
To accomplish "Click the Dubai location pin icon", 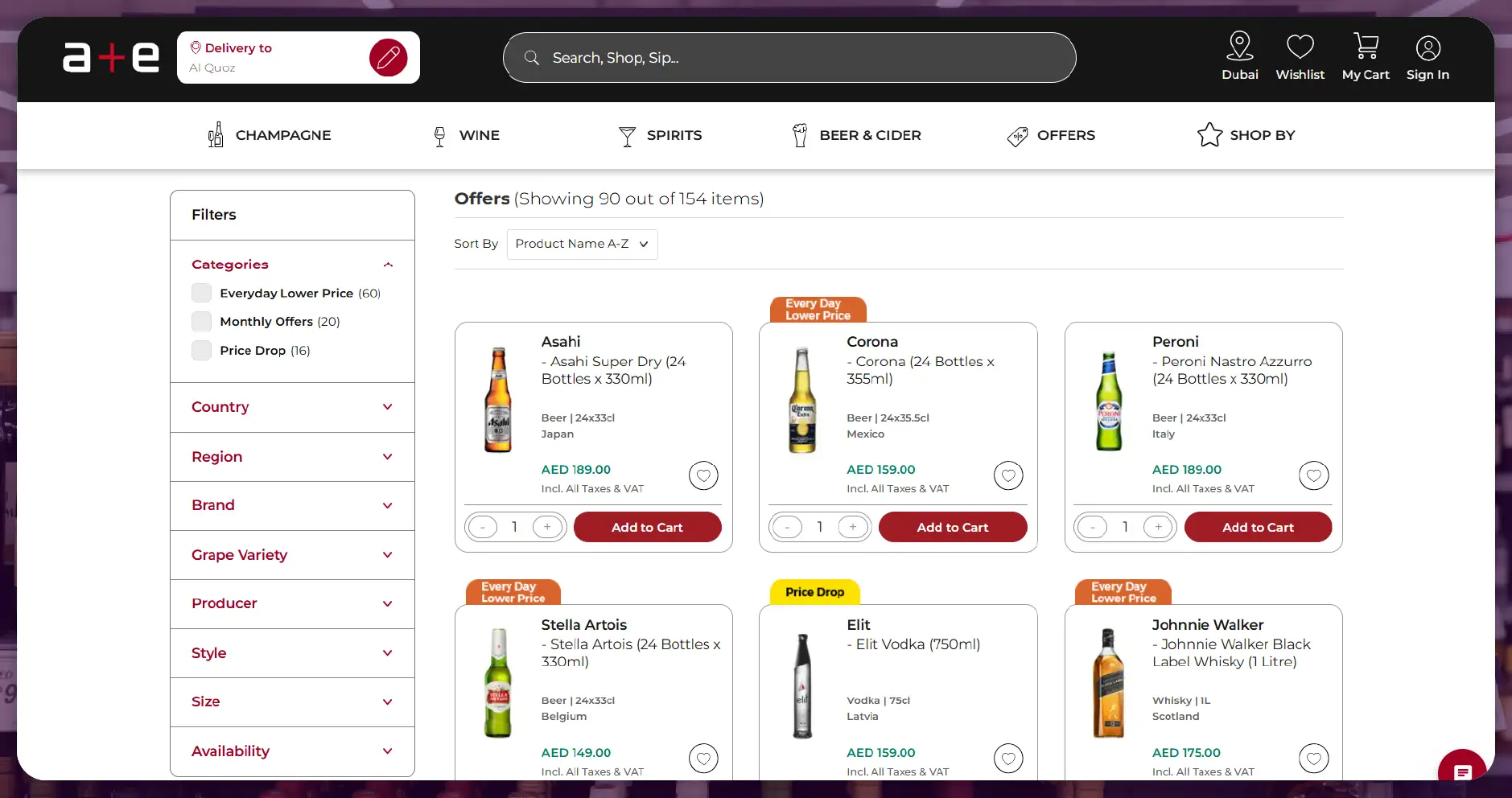I will coord(1238,46).
